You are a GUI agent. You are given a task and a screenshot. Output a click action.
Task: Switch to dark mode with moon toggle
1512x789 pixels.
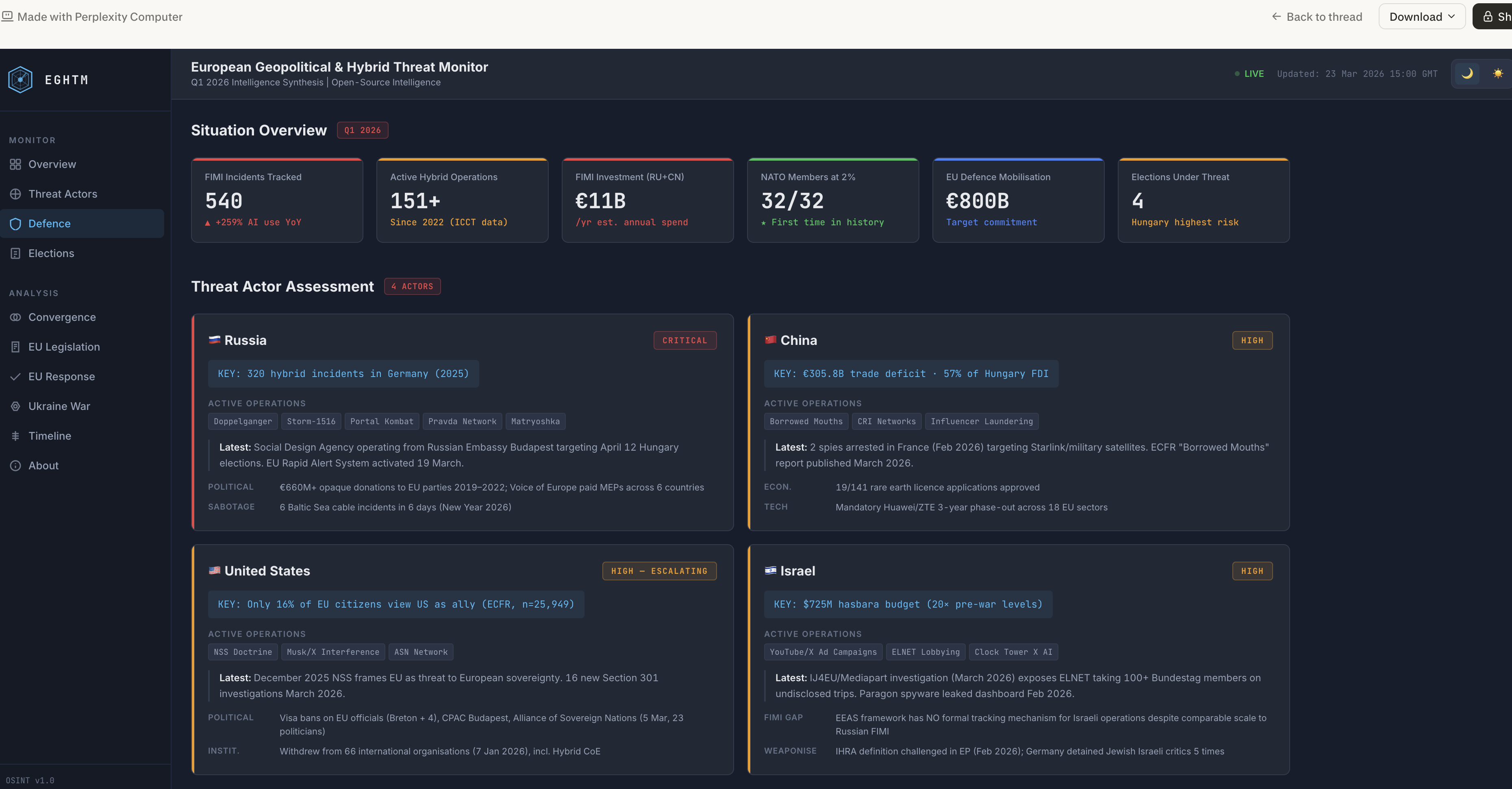[x=1467, y=74]
